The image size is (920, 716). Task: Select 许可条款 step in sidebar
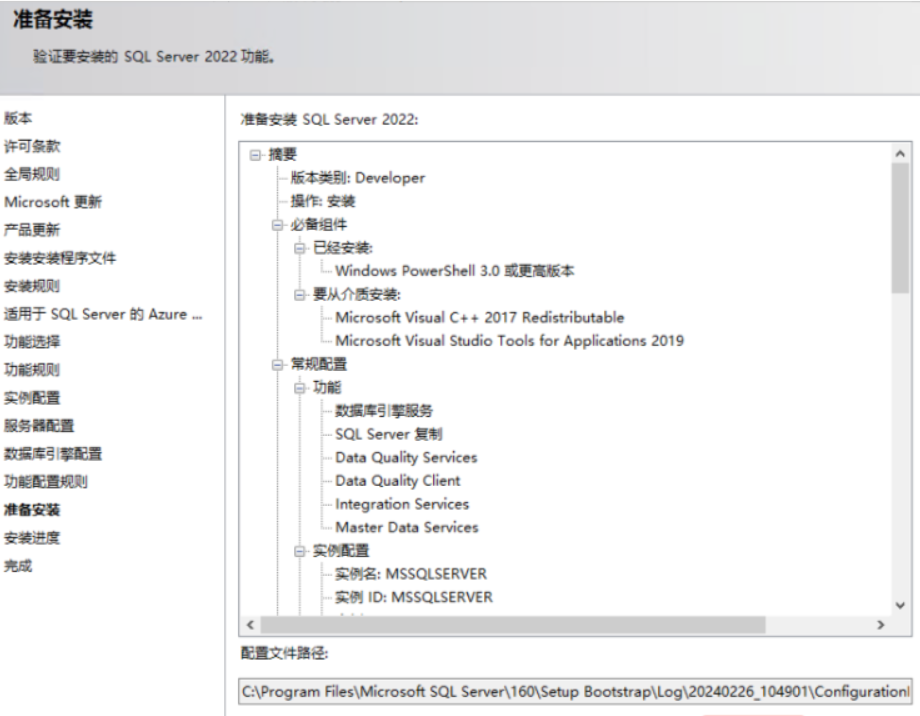tap(32, 146)
